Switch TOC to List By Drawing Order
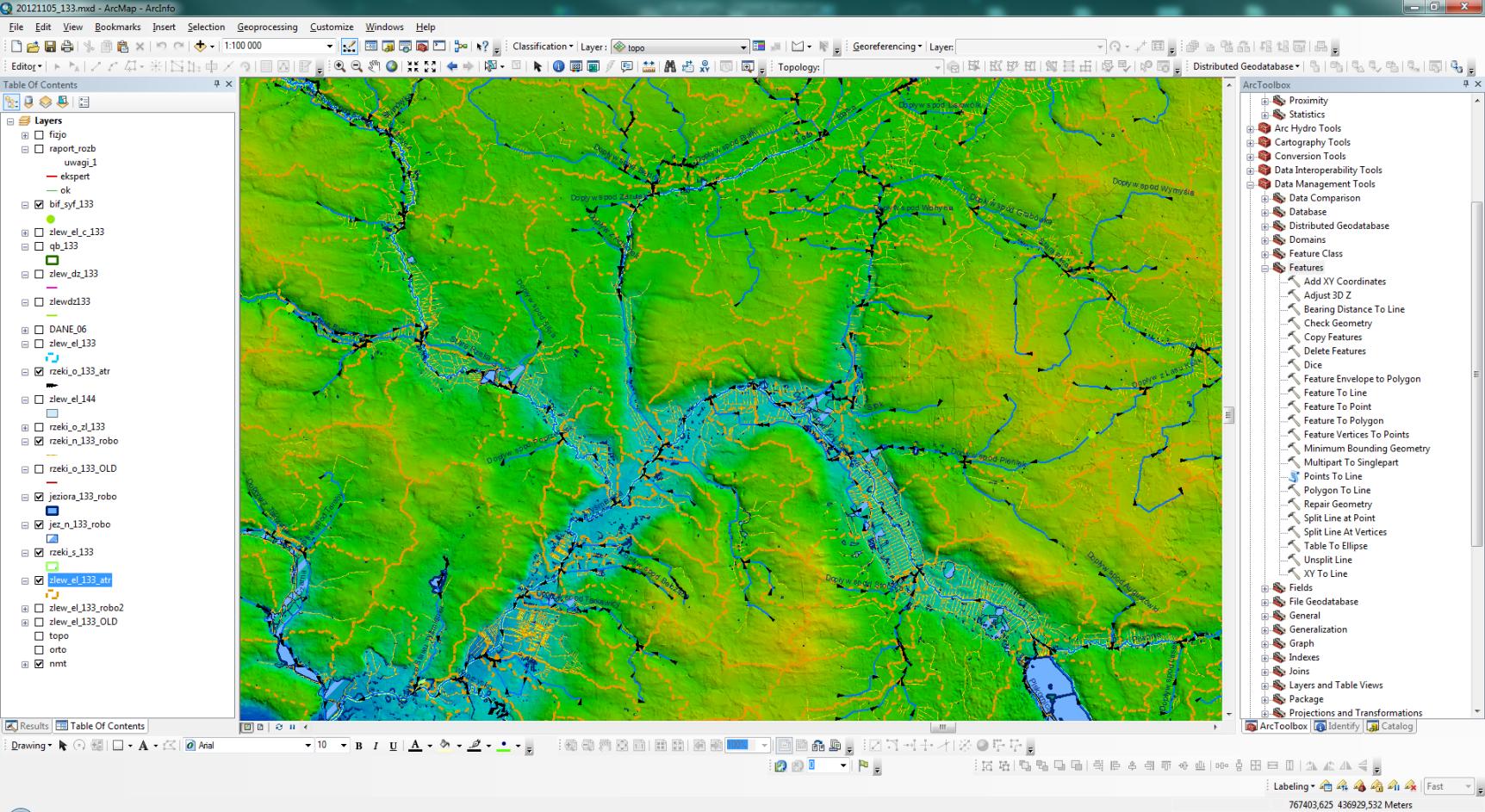 pyautogui.click(x=12, y=102)
